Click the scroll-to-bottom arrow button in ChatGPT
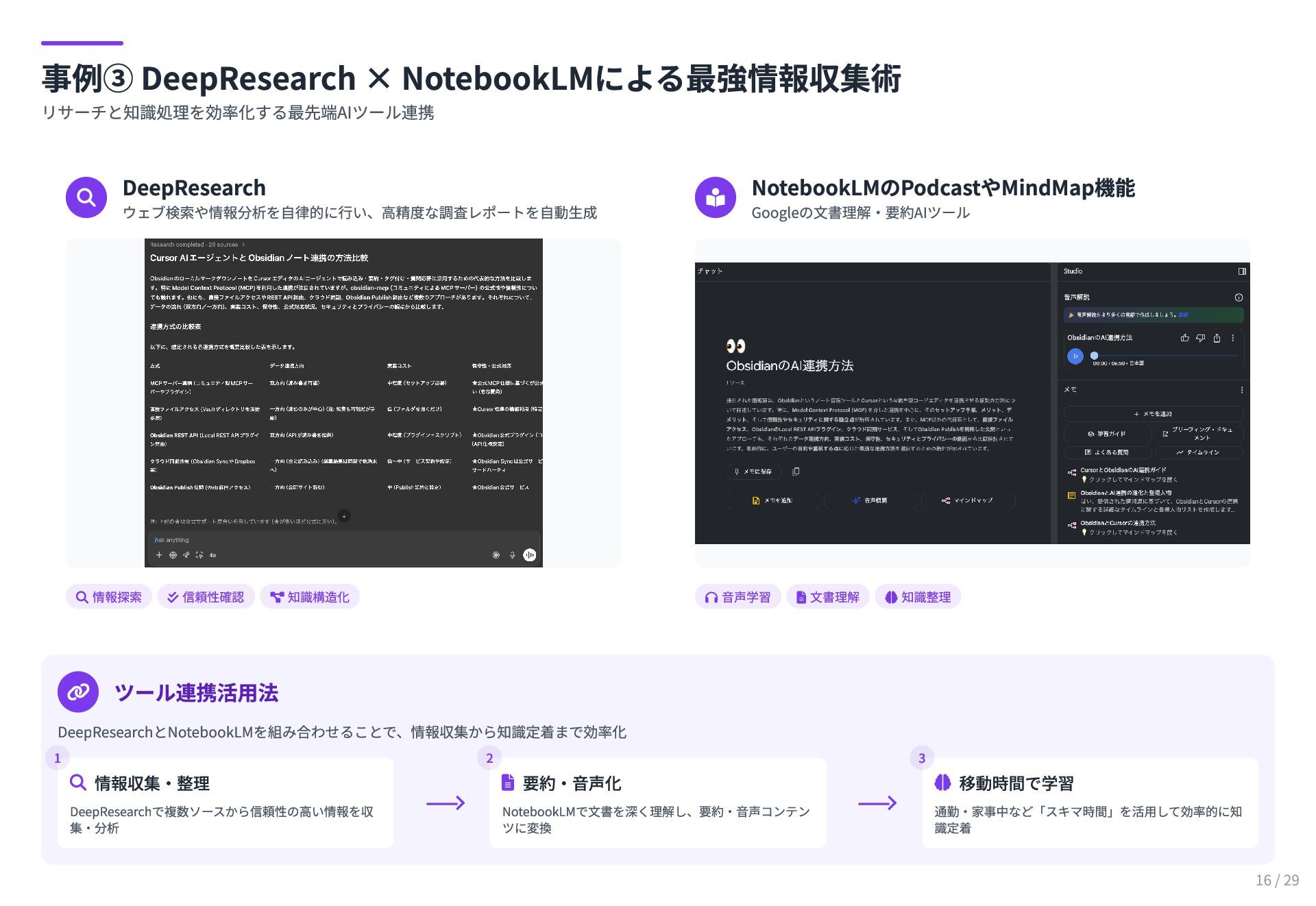 click(344, 515)
